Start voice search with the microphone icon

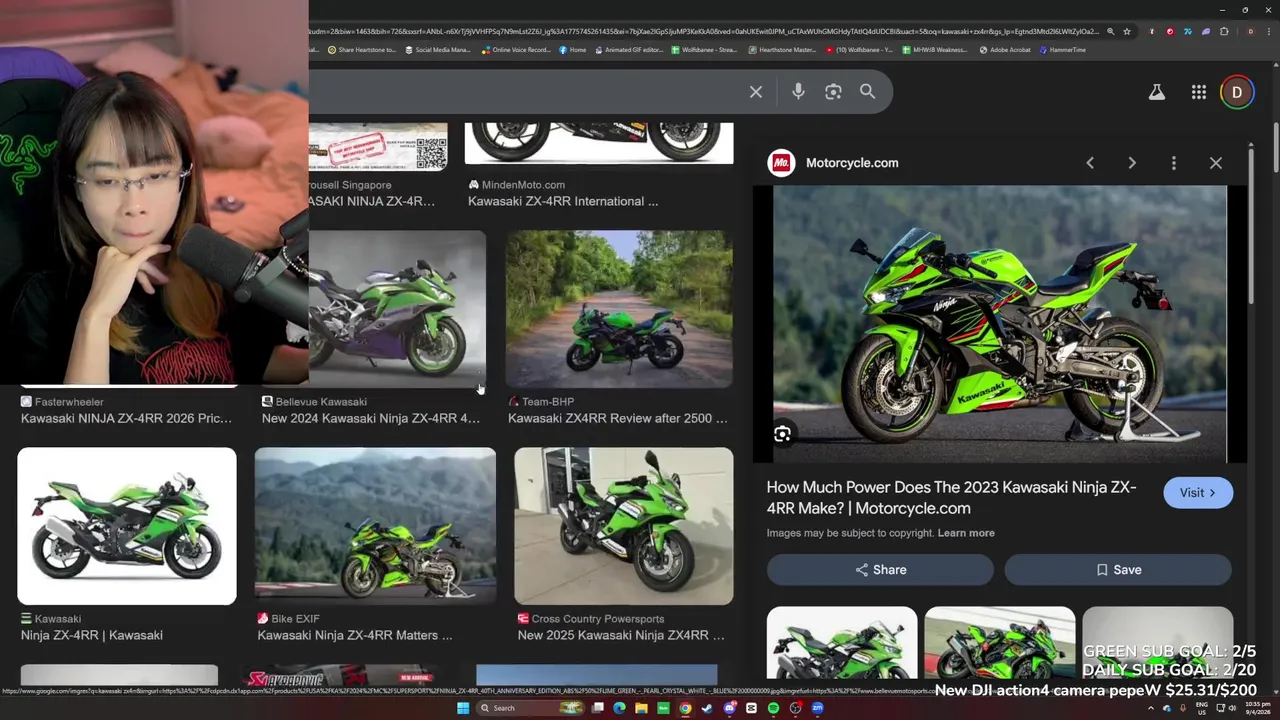click(798, 92)
